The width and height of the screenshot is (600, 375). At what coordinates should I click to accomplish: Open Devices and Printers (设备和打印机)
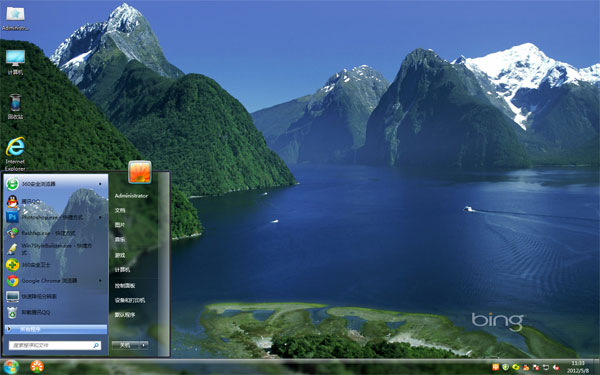(x=130, y=300)
